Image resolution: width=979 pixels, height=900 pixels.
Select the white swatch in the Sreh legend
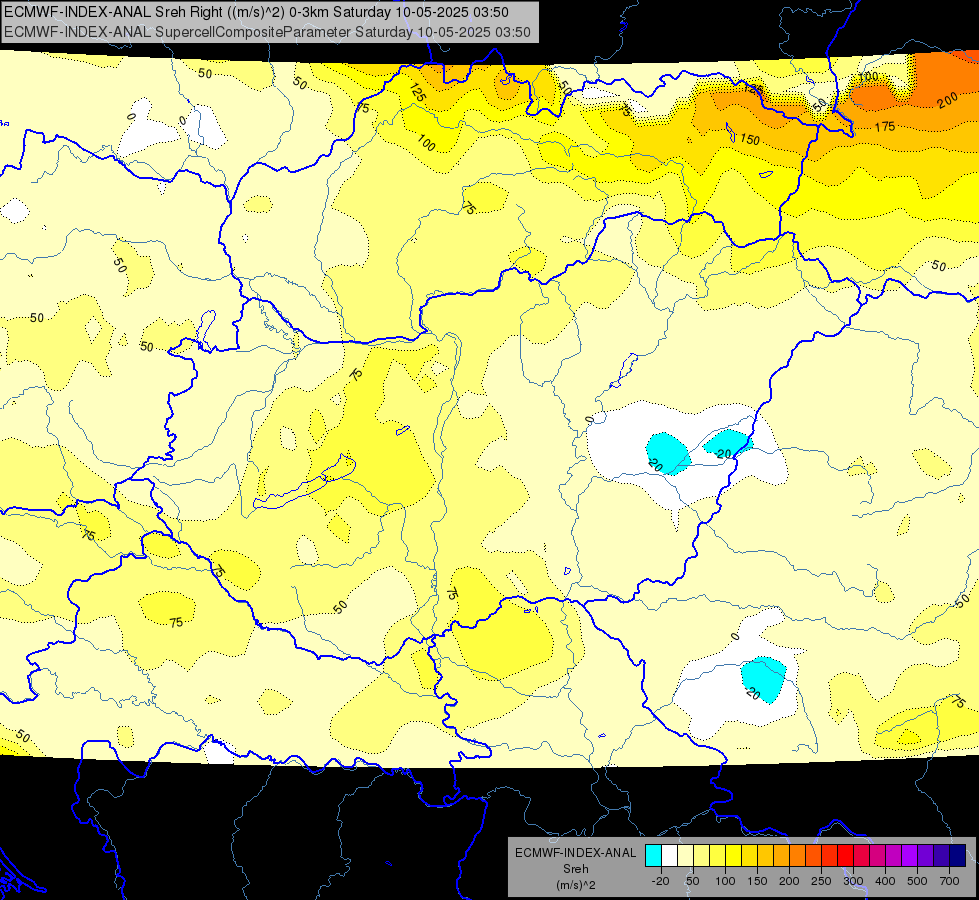pyautogui.click(x=669, y=855)
